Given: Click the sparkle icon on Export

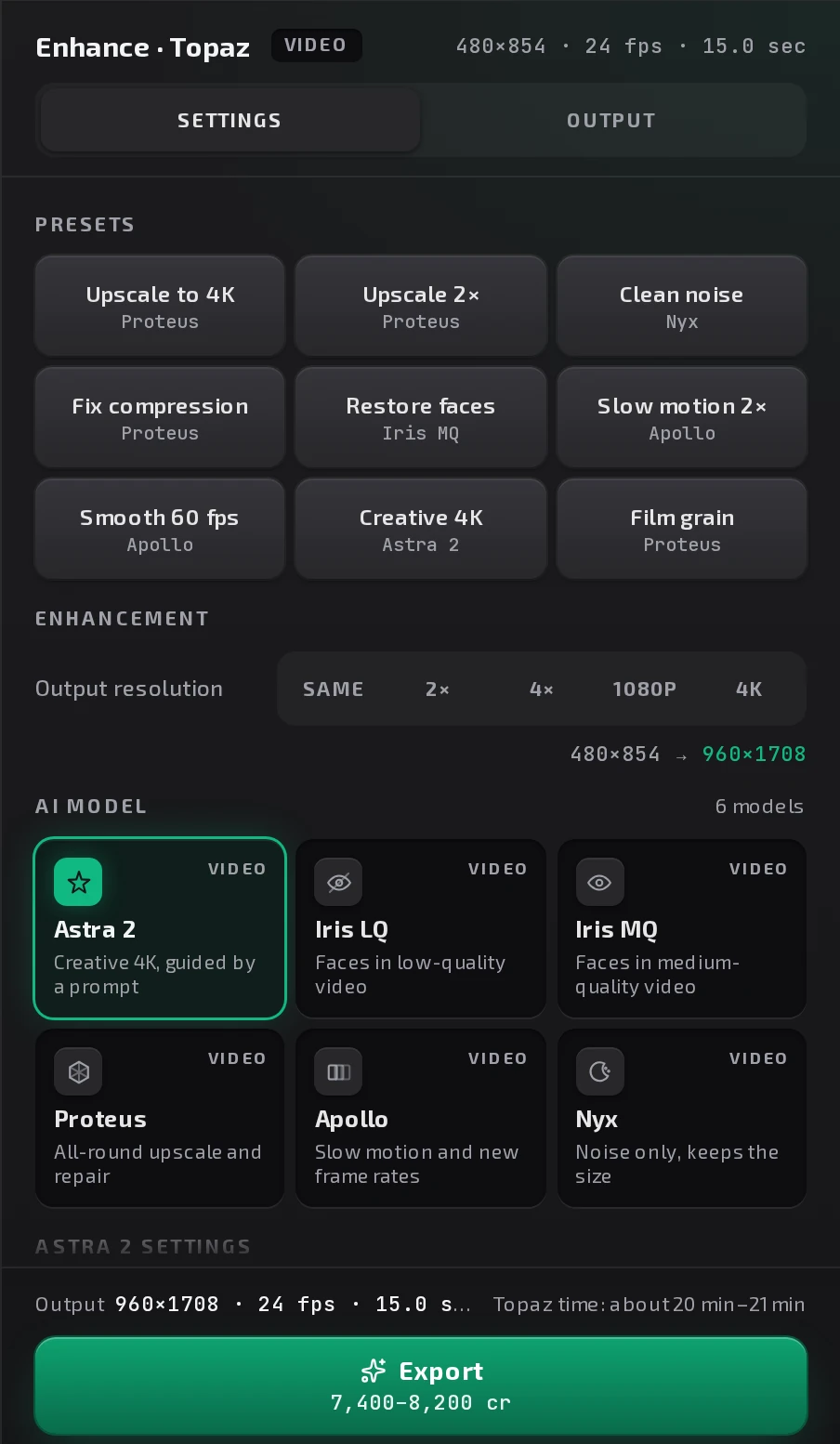Looking at the screenshot, I should [373, 1371].
